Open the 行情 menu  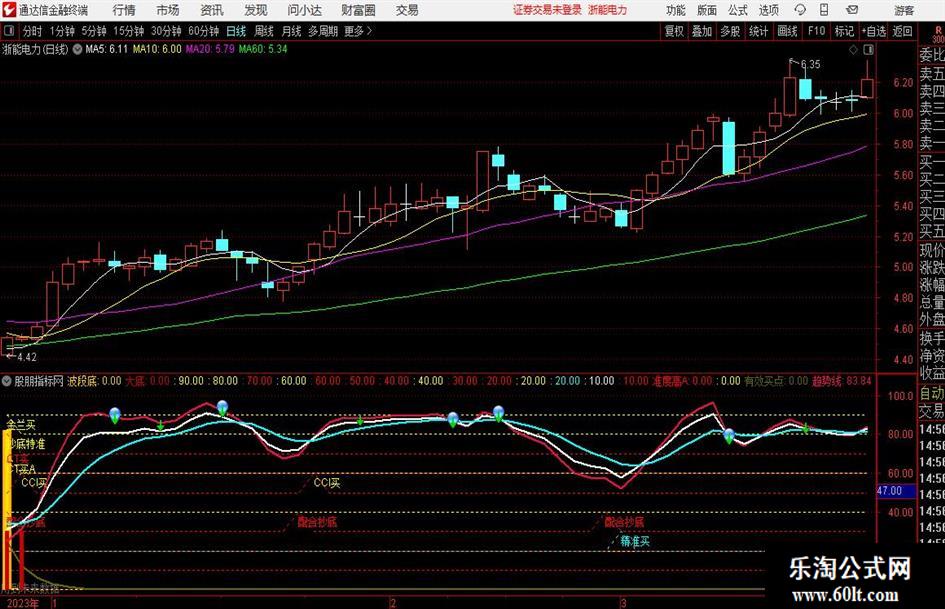click(x=124, y=10)
